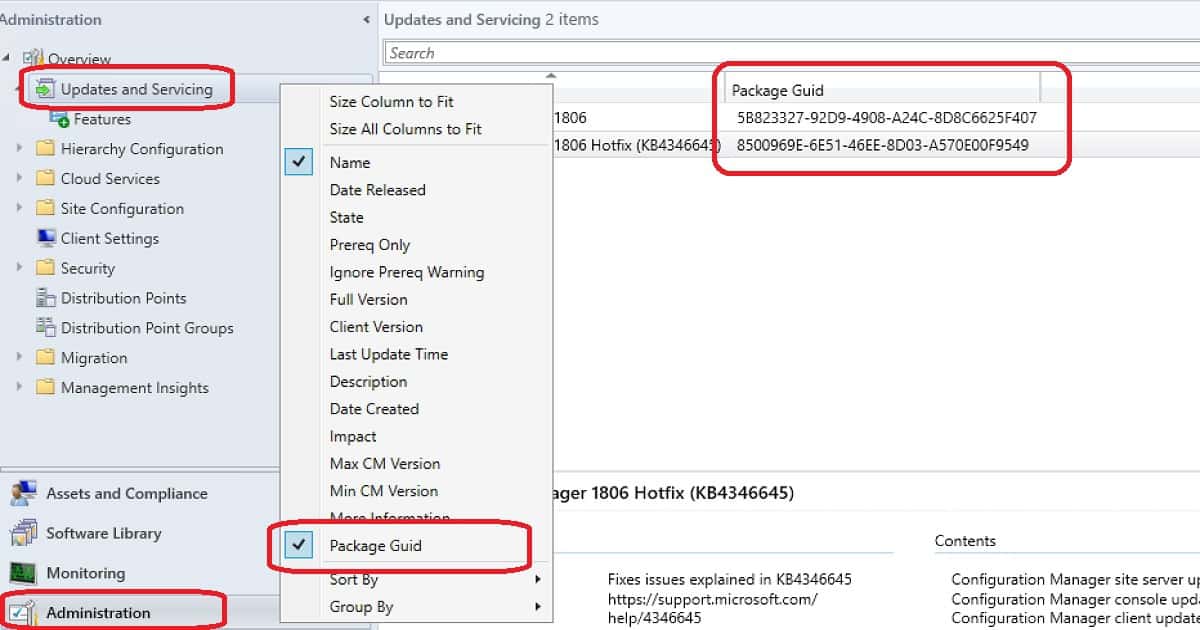Screen dimensions: 1200x630
Task: Choose Size All Columns to Fit
Action: 406,129
